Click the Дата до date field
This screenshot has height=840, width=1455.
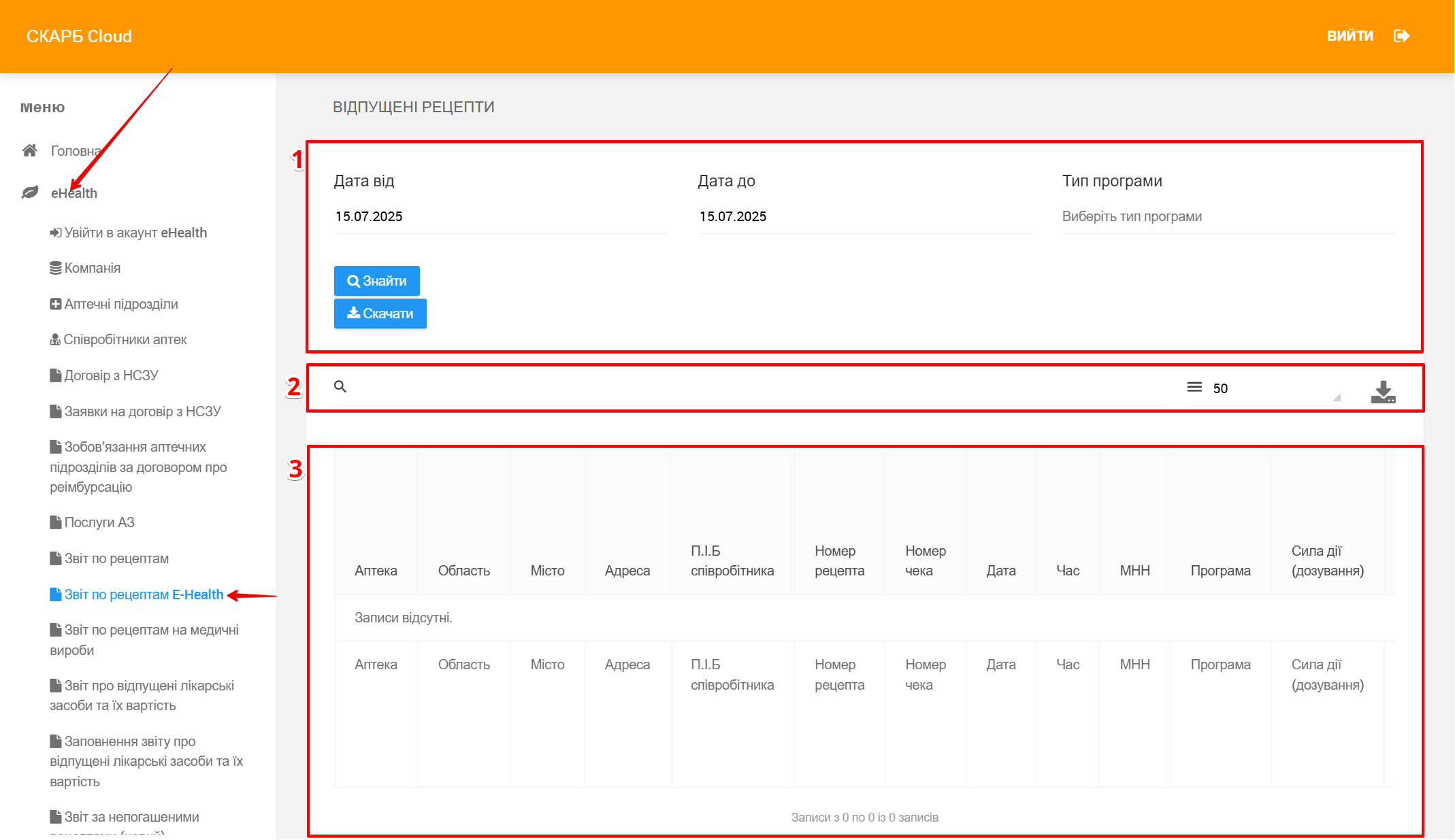864,216
